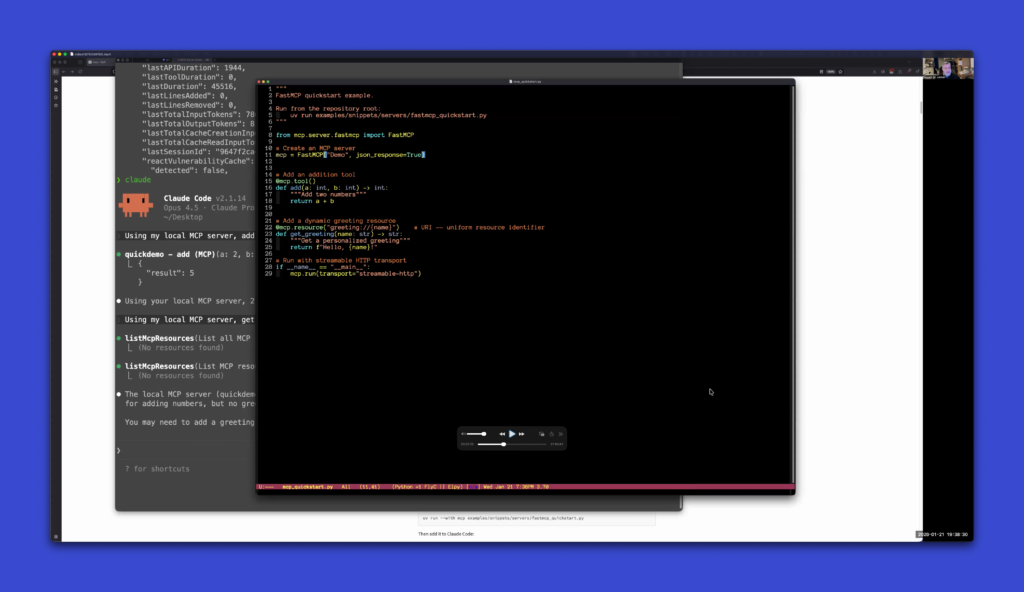1024x592 pixels.
Task: Click the share icon in player controls
Action: click(x=551, y=434)
